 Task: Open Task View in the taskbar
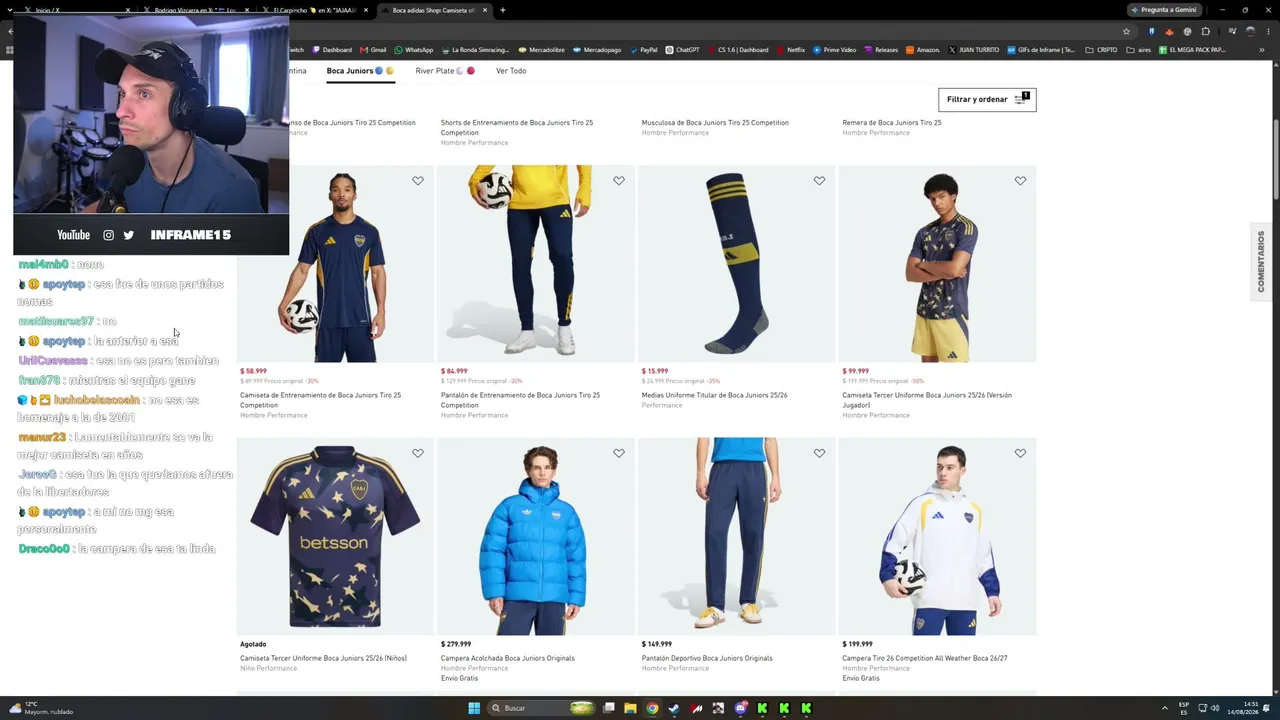(608, 708)
